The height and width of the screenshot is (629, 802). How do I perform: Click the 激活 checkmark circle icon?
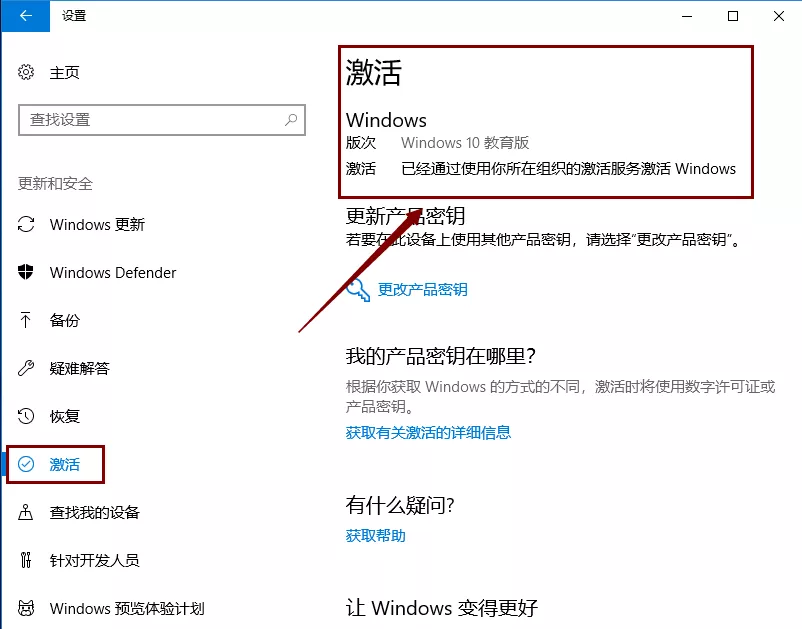(x=26, y=464)
